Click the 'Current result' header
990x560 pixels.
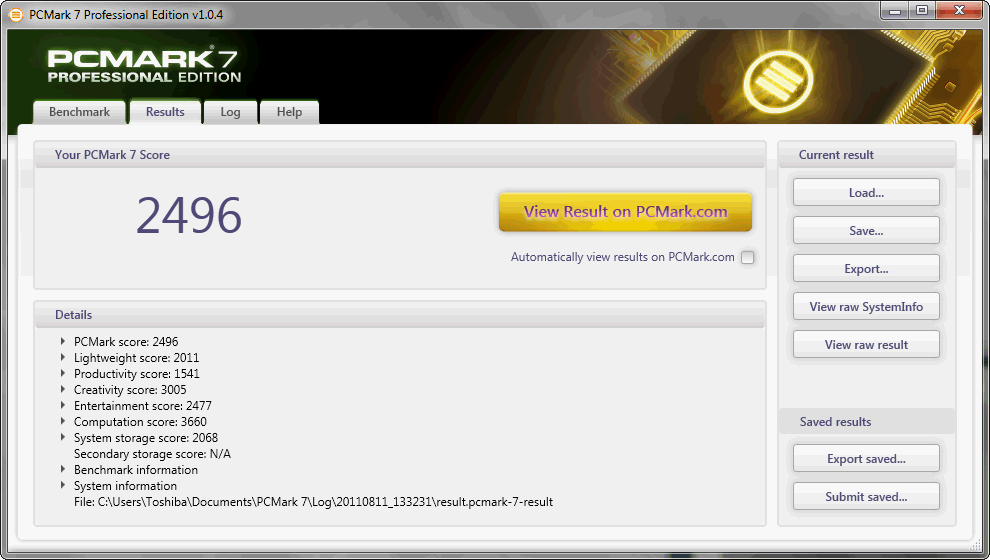point(836,155)
